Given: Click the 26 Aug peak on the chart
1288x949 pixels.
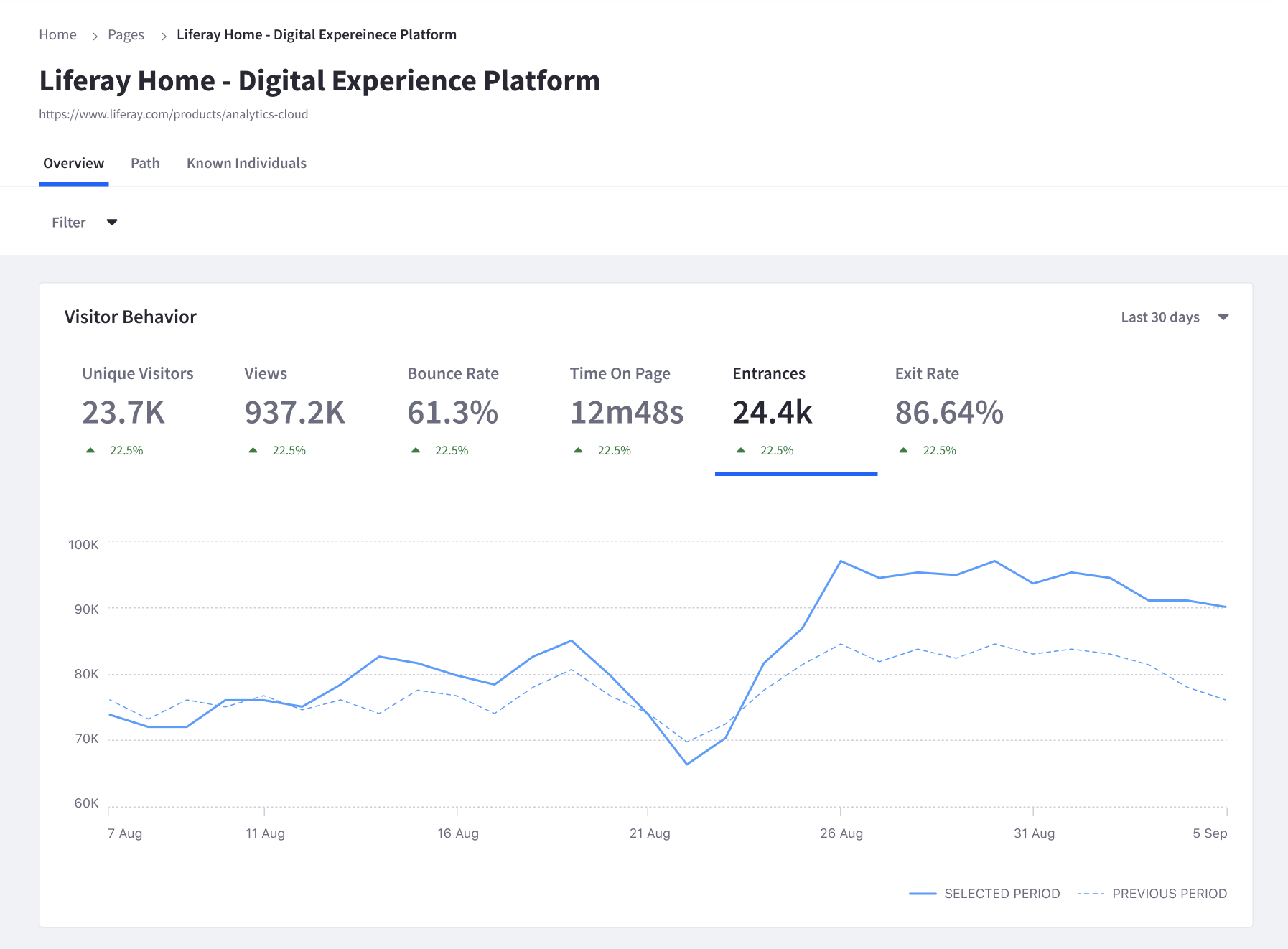Looking at the screenshot, I should (x=841, y=561).
